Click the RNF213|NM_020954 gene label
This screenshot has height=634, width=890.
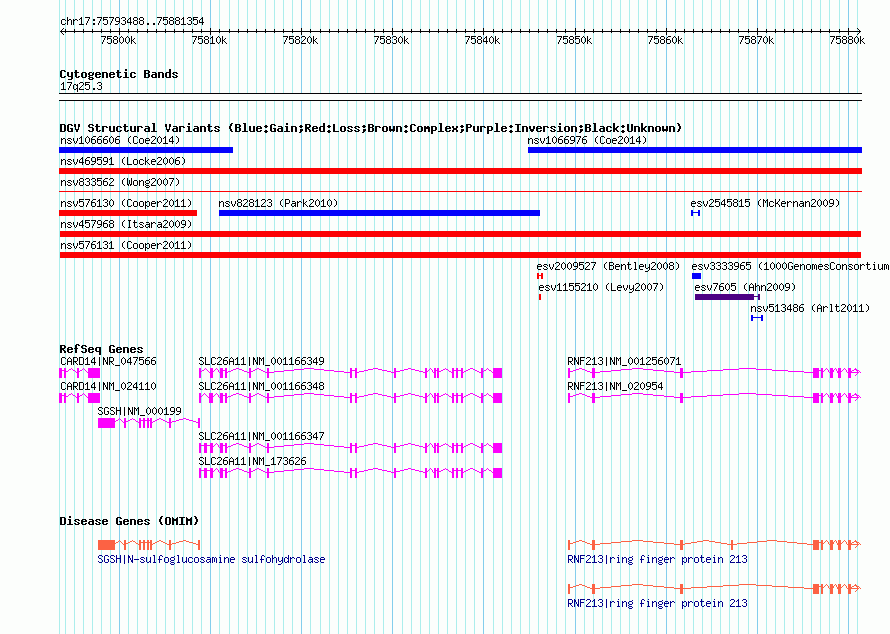pyautogui.click(x=615, y=386)
